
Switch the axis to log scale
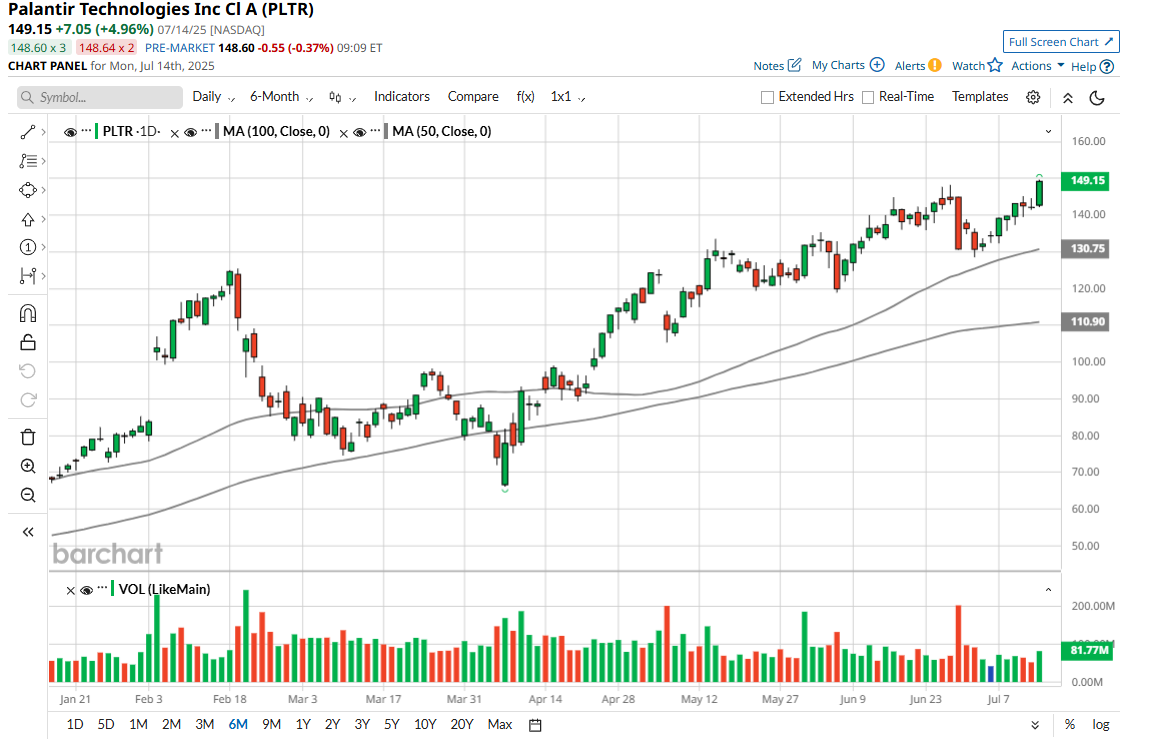point(1101,724)
